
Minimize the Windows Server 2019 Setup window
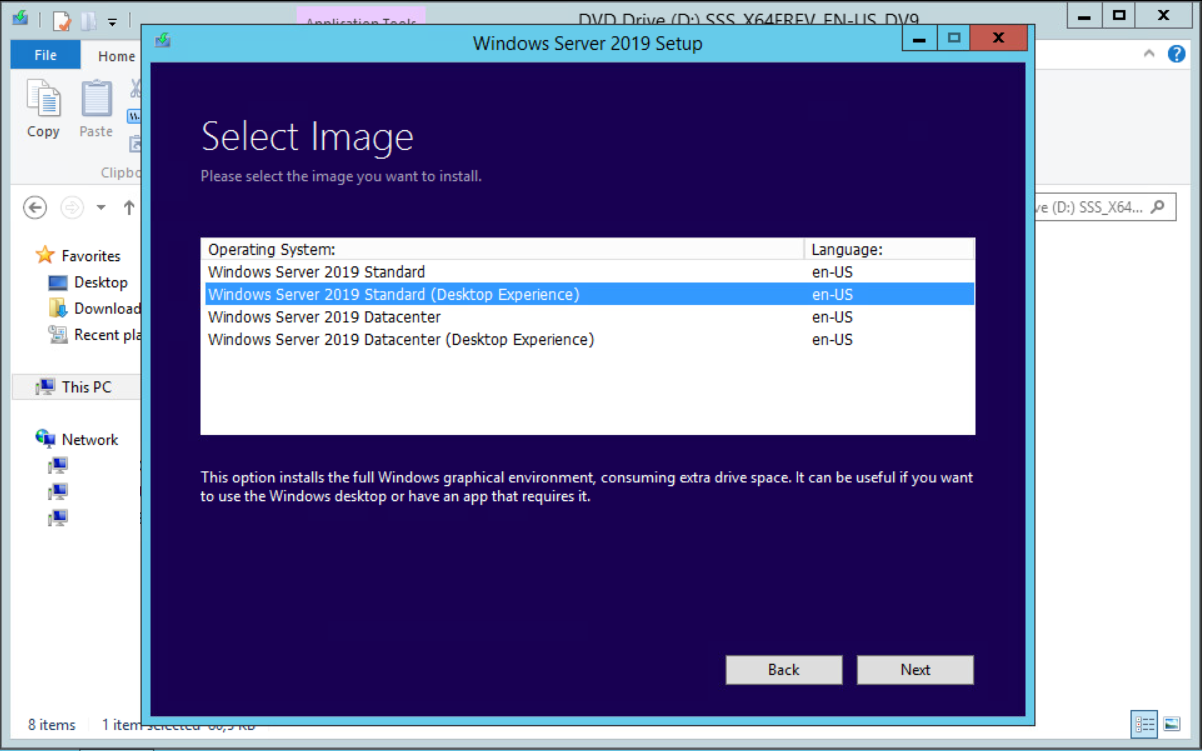pos(920,38)
